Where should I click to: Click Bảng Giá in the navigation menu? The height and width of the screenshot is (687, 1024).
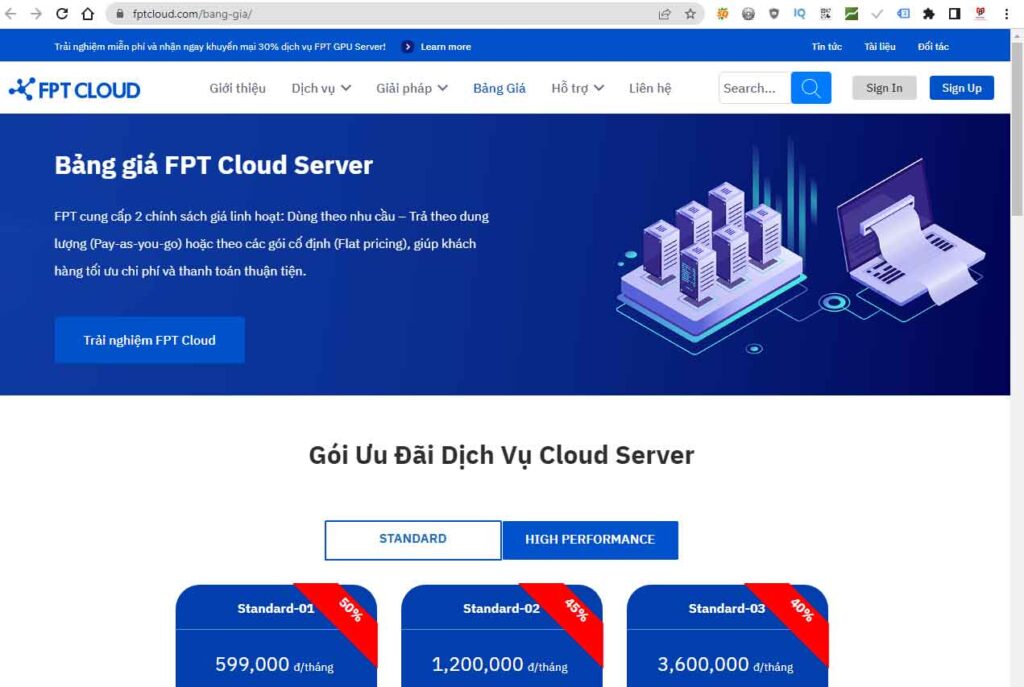click(x=499, y=88)
